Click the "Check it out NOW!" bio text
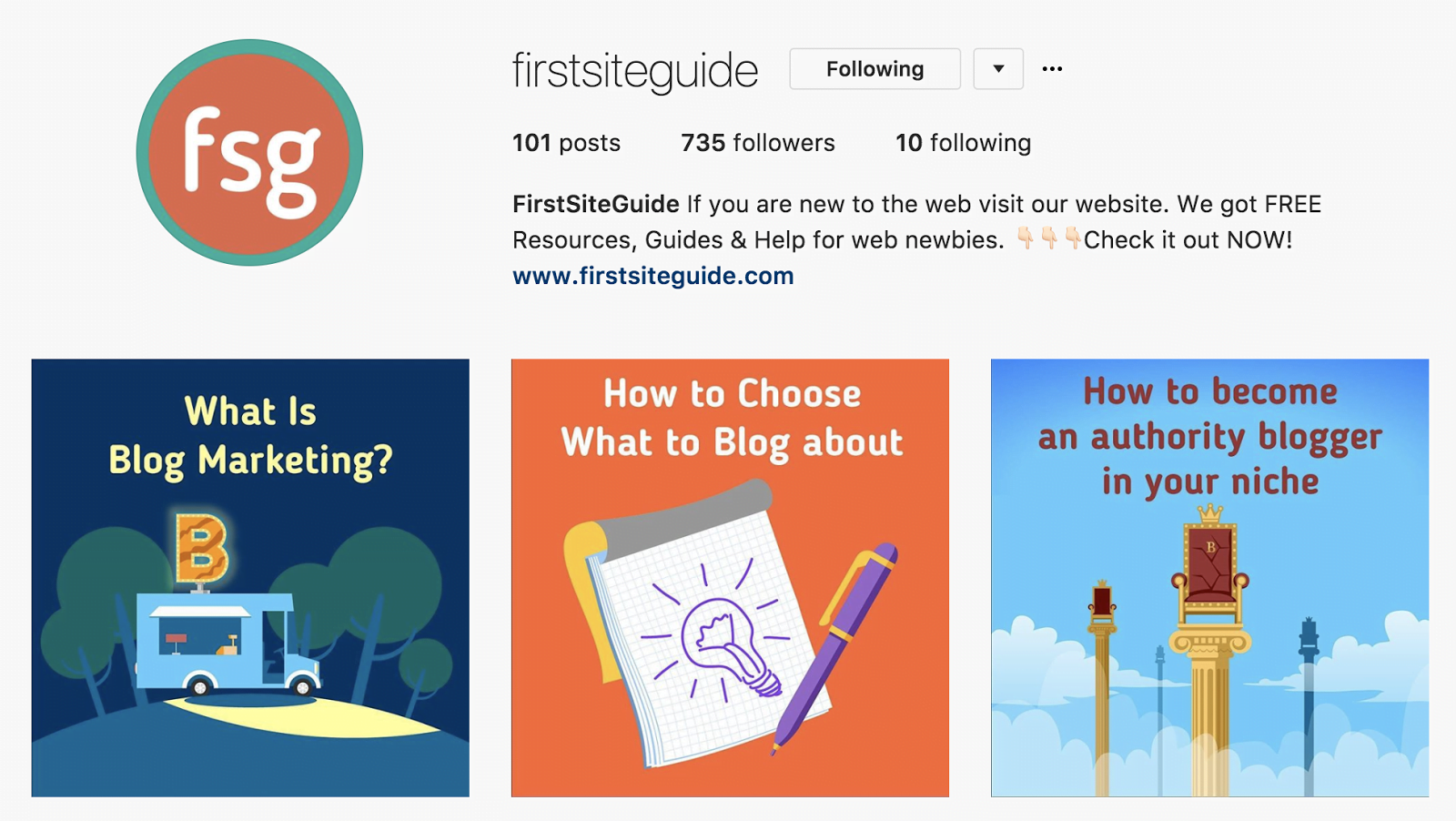 pos(1188,240)
